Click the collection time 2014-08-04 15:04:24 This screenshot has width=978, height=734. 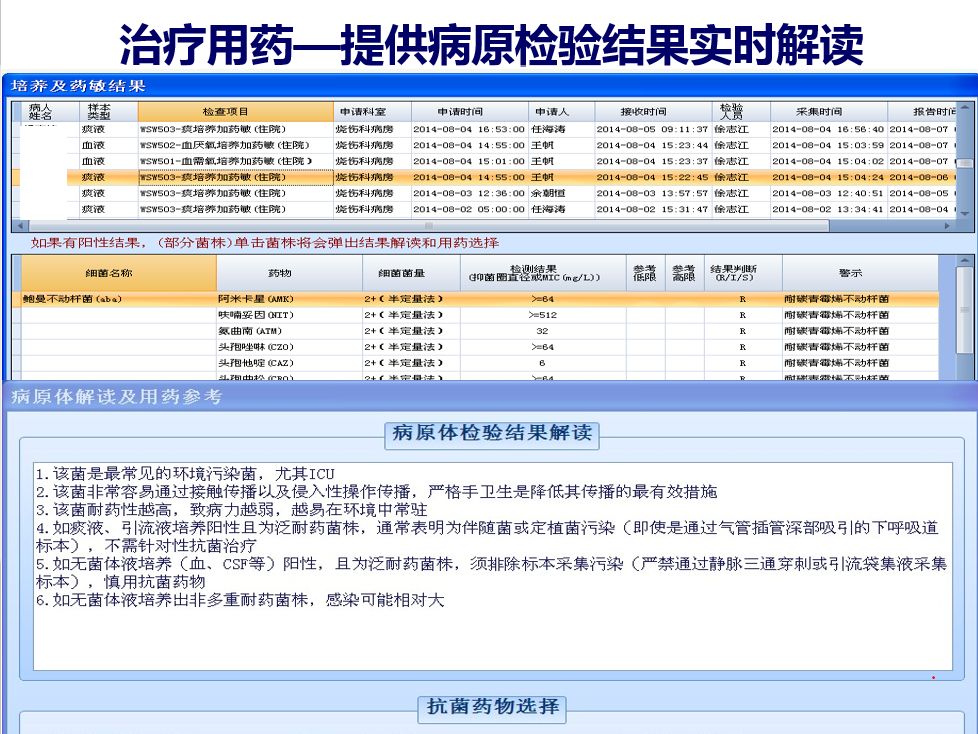828,177
